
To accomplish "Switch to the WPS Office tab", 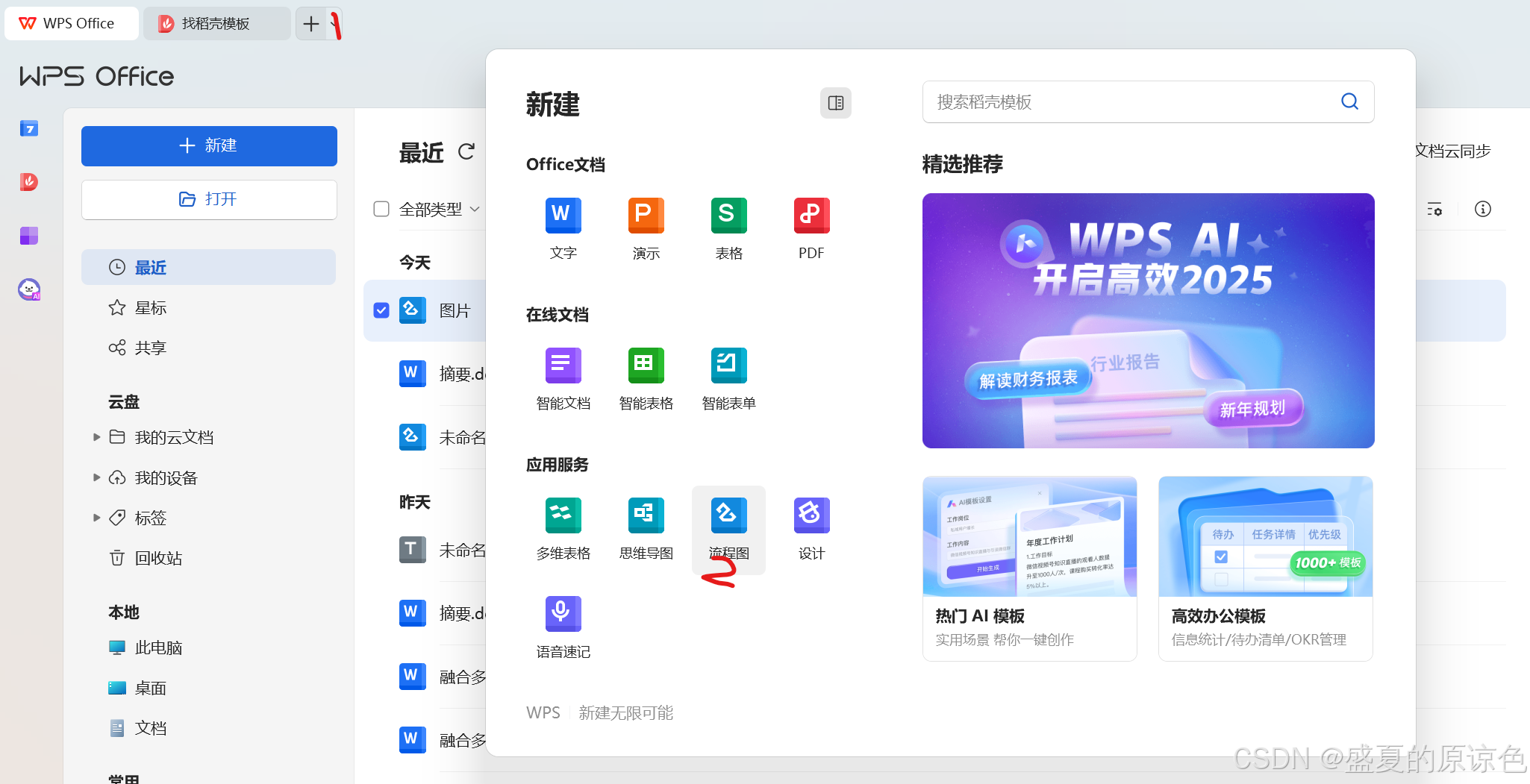I will point(71,24).
